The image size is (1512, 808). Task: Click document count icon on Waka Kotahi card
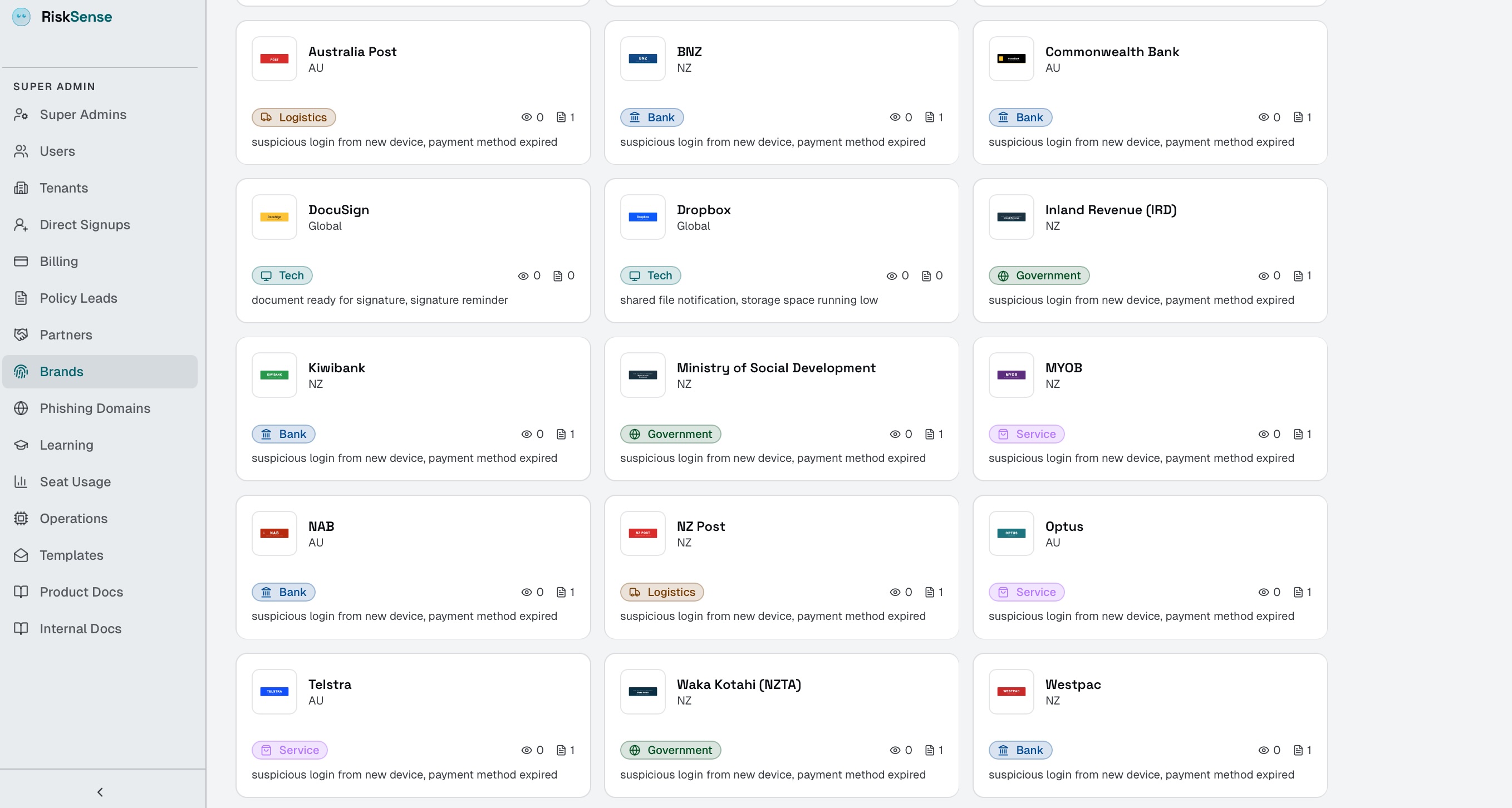pyautogui.click(x=930, y=750)
